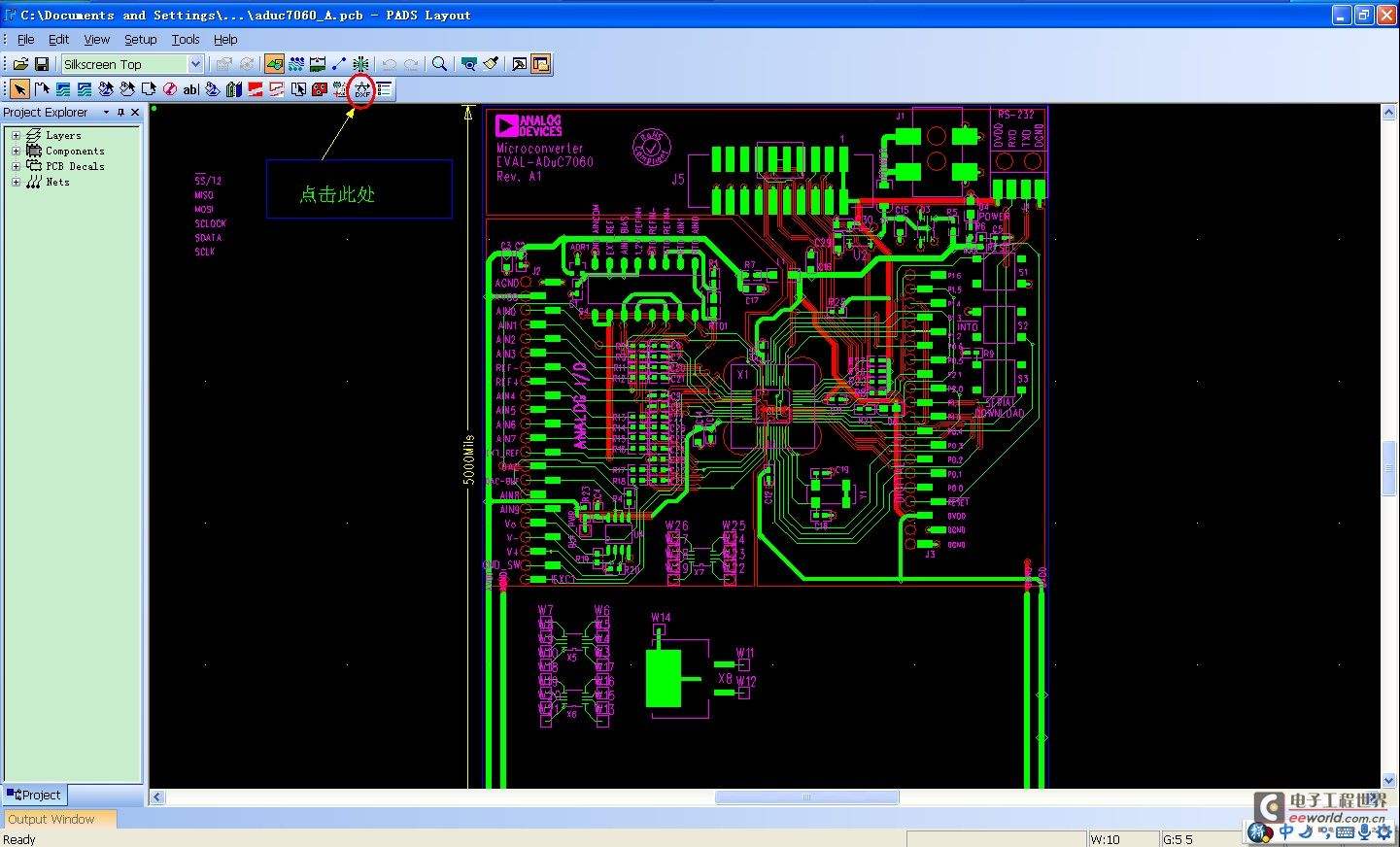Toggle the Drafting Toolbar button
This screenshot has width=1400, height=847.
coord(275,64)
